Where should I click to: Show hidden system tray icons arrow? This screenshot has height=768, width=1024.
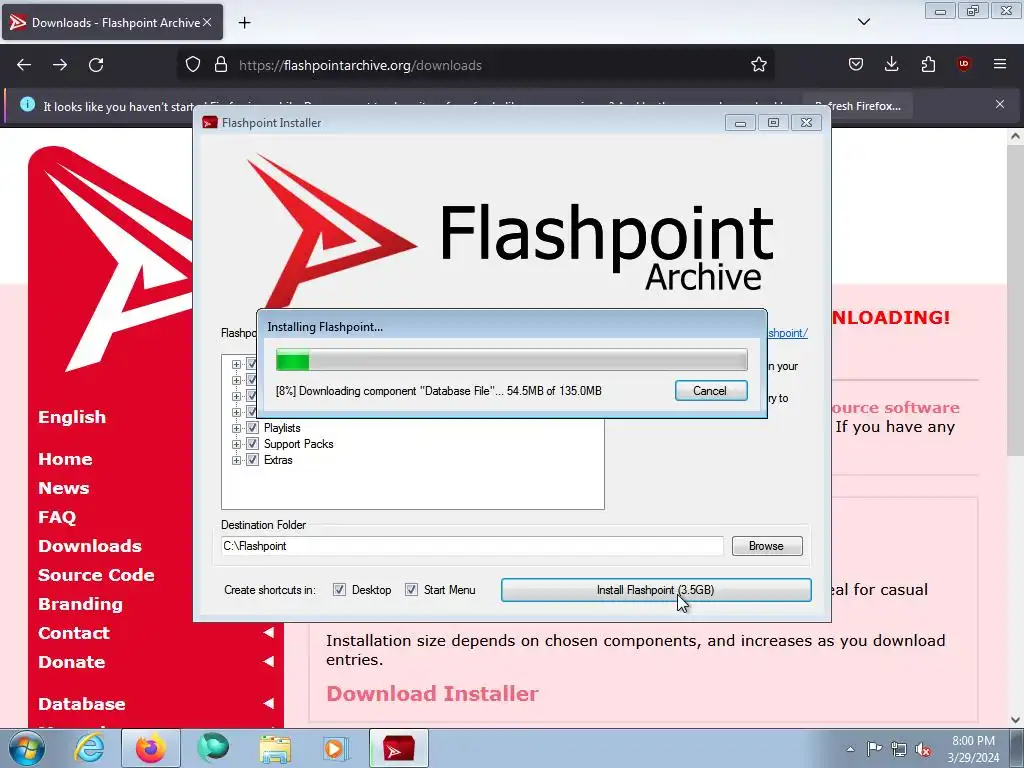pos(850,749)
